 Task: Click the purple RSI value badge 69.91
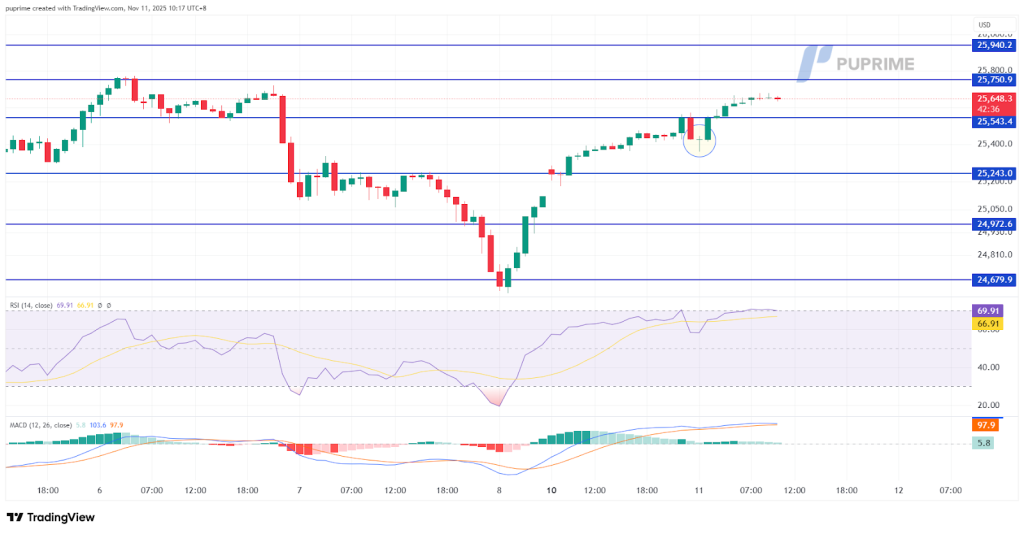coord(986,311)
